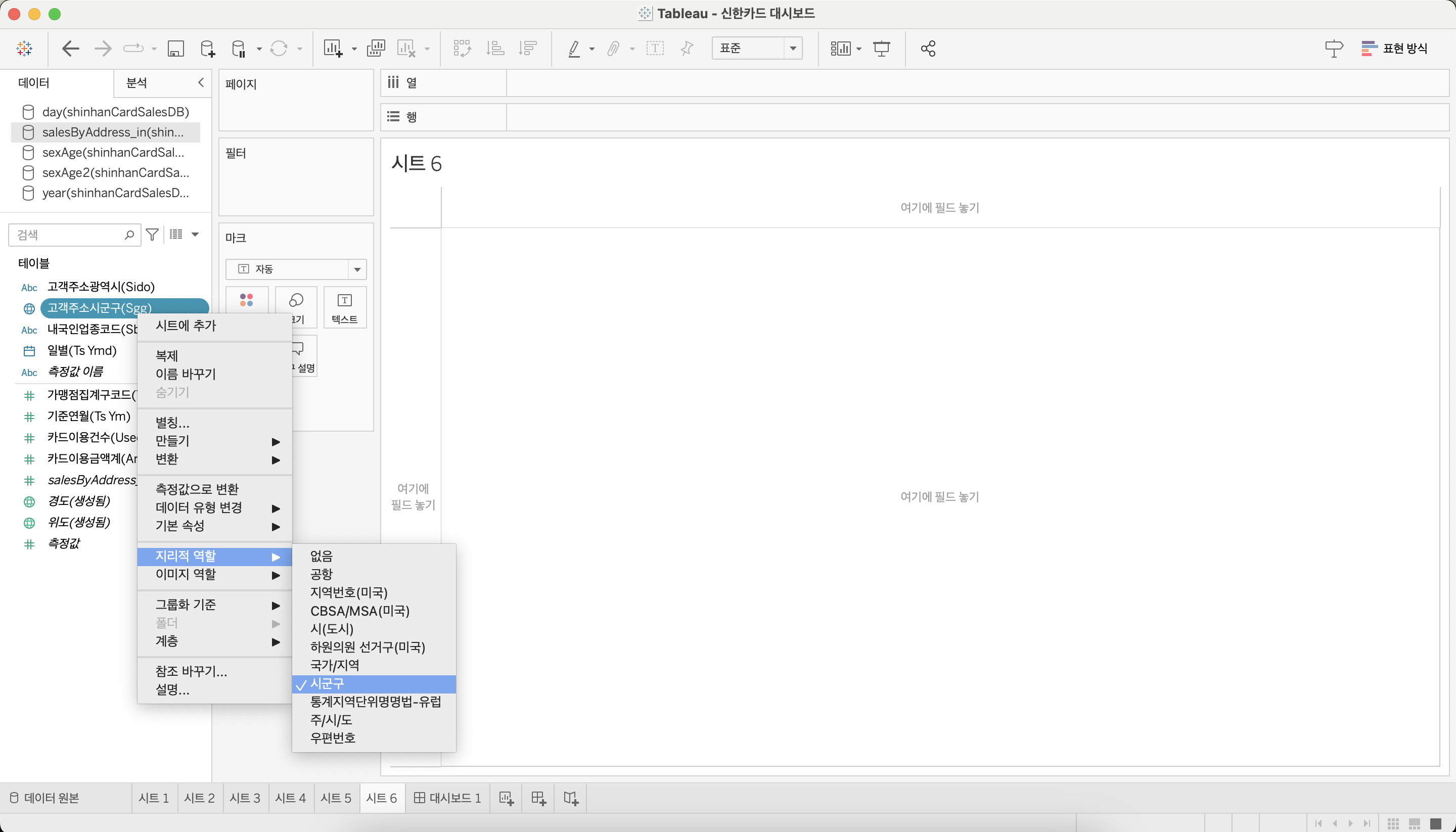Click the Presentation Mode icon

click(881, 49)
